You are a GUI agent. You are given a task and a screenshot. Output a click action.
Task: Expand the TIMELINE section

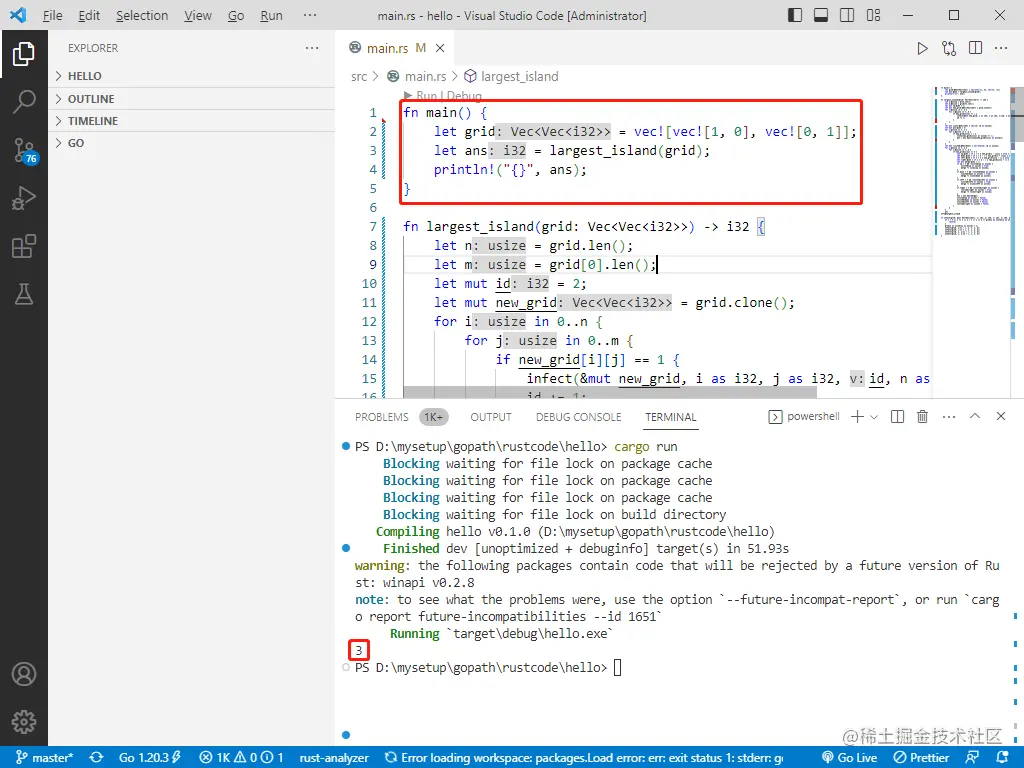click(191, 121)
